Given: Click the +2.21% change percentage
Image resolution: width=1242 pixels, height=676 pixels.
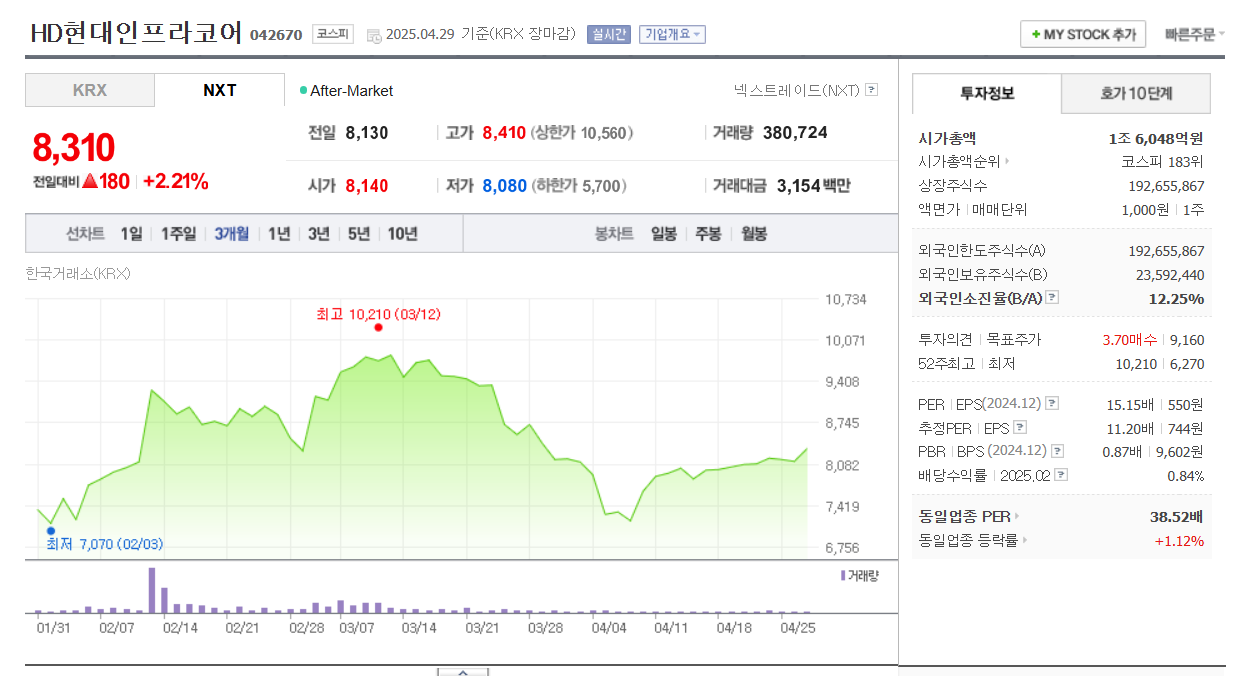Looking at the screenshot, I should click(176, 182).
